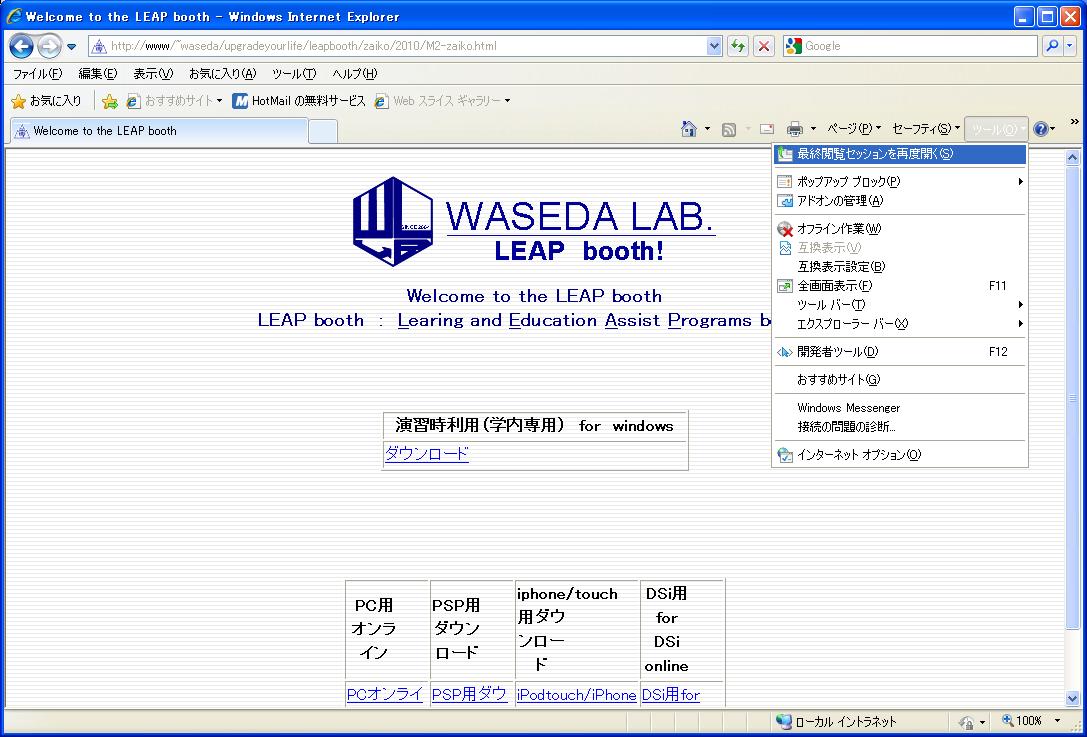The image size is (1087, 737).
Task: Open the ツール バー(T) submenu
Action: pos(900,305)
